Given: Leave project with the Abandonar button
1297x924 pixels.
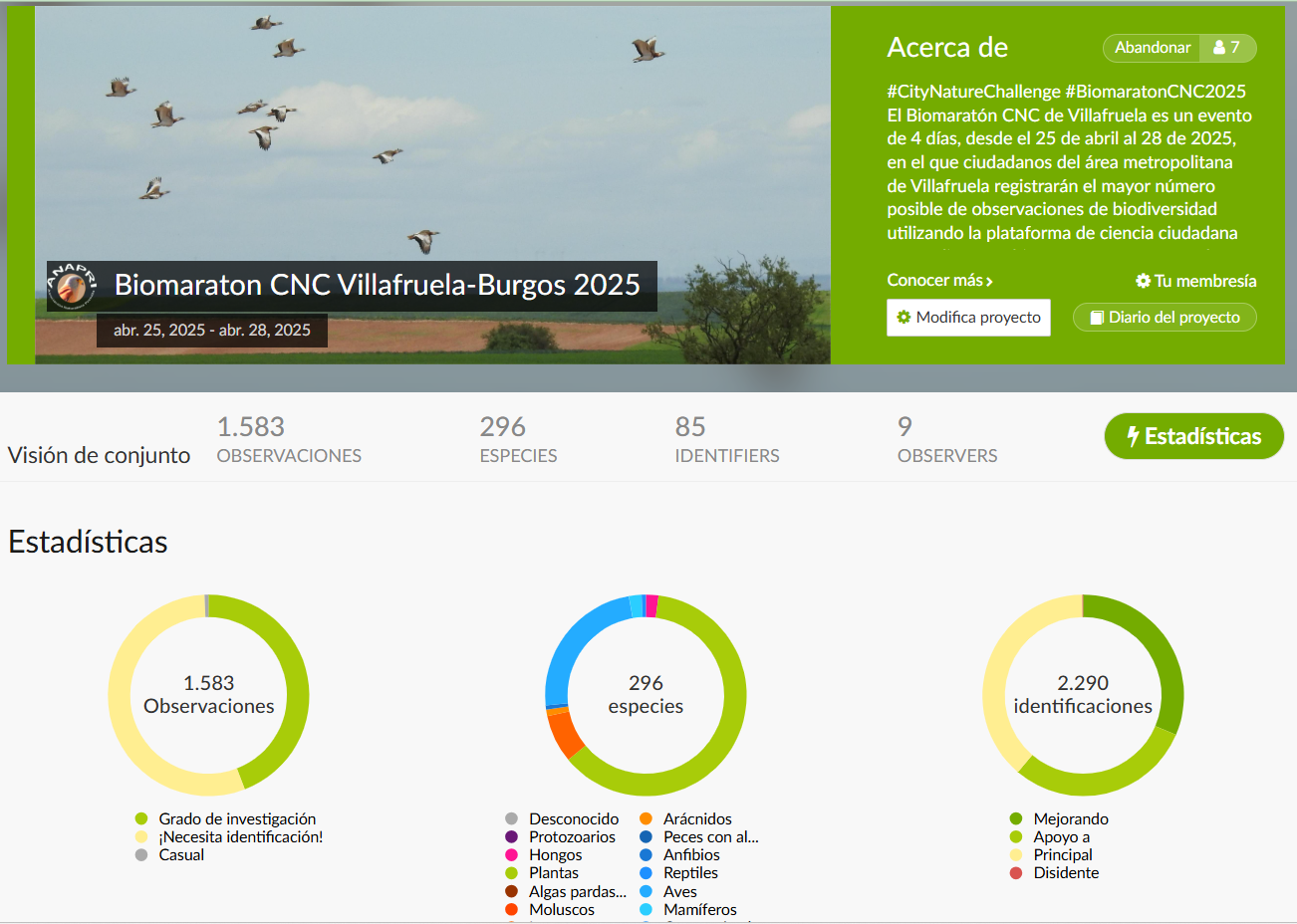Looking at the screenshot, I should pos(1153,48).
